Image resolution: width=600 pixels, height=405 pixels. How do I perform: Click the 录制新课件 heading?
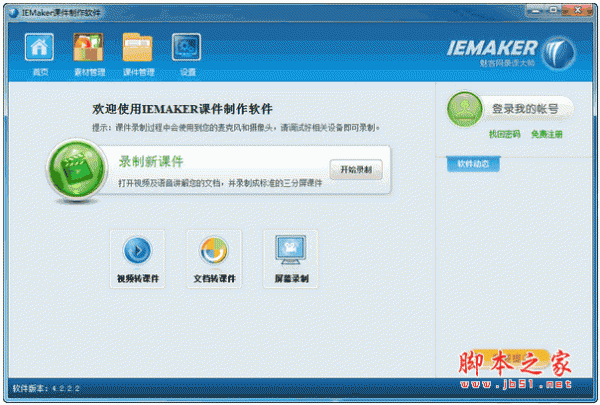pyautogui.click(x=151, y=161)
